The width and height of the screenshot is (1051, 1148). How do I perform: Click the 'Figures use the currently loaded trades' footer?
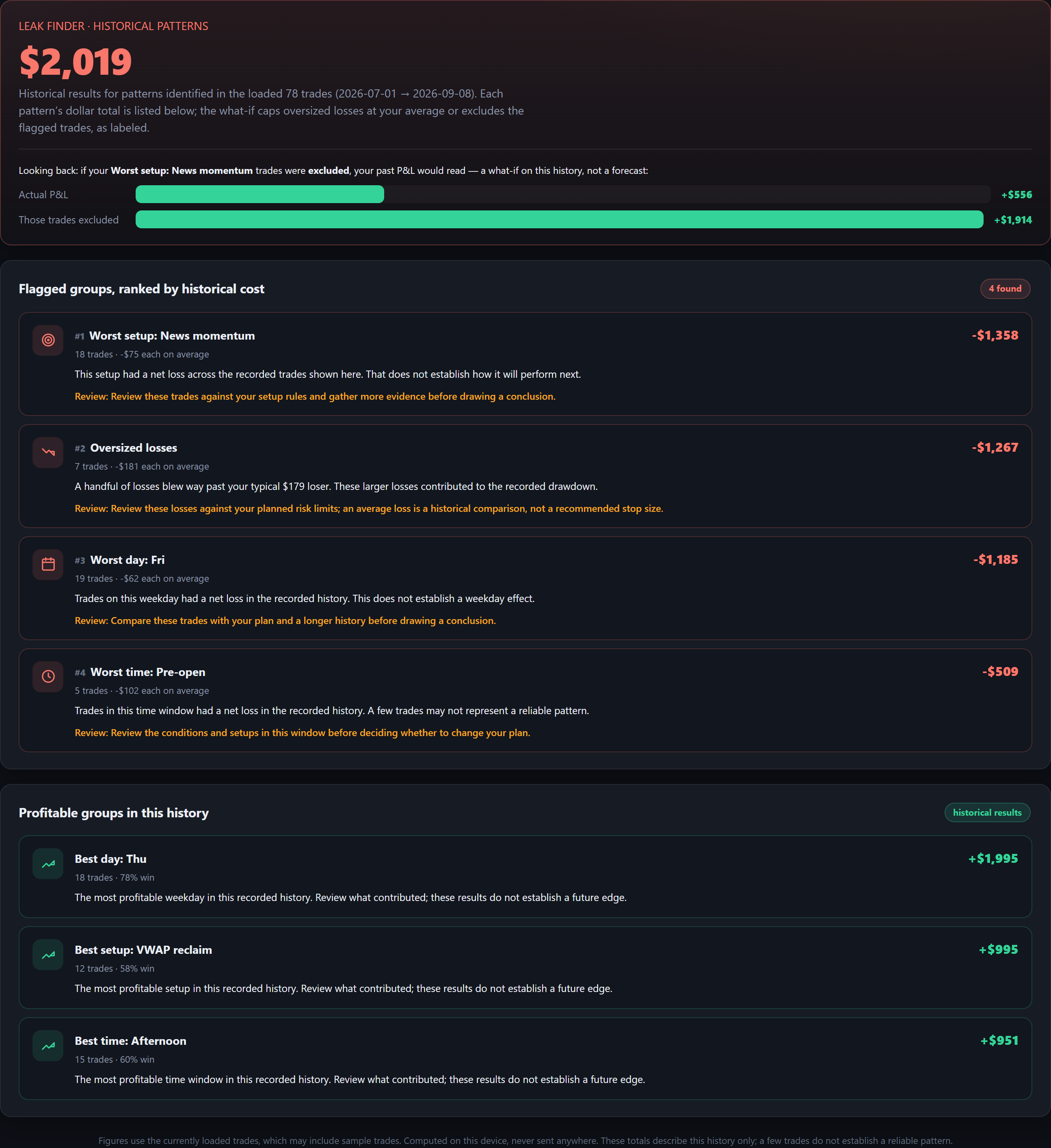click(525, 1141)
